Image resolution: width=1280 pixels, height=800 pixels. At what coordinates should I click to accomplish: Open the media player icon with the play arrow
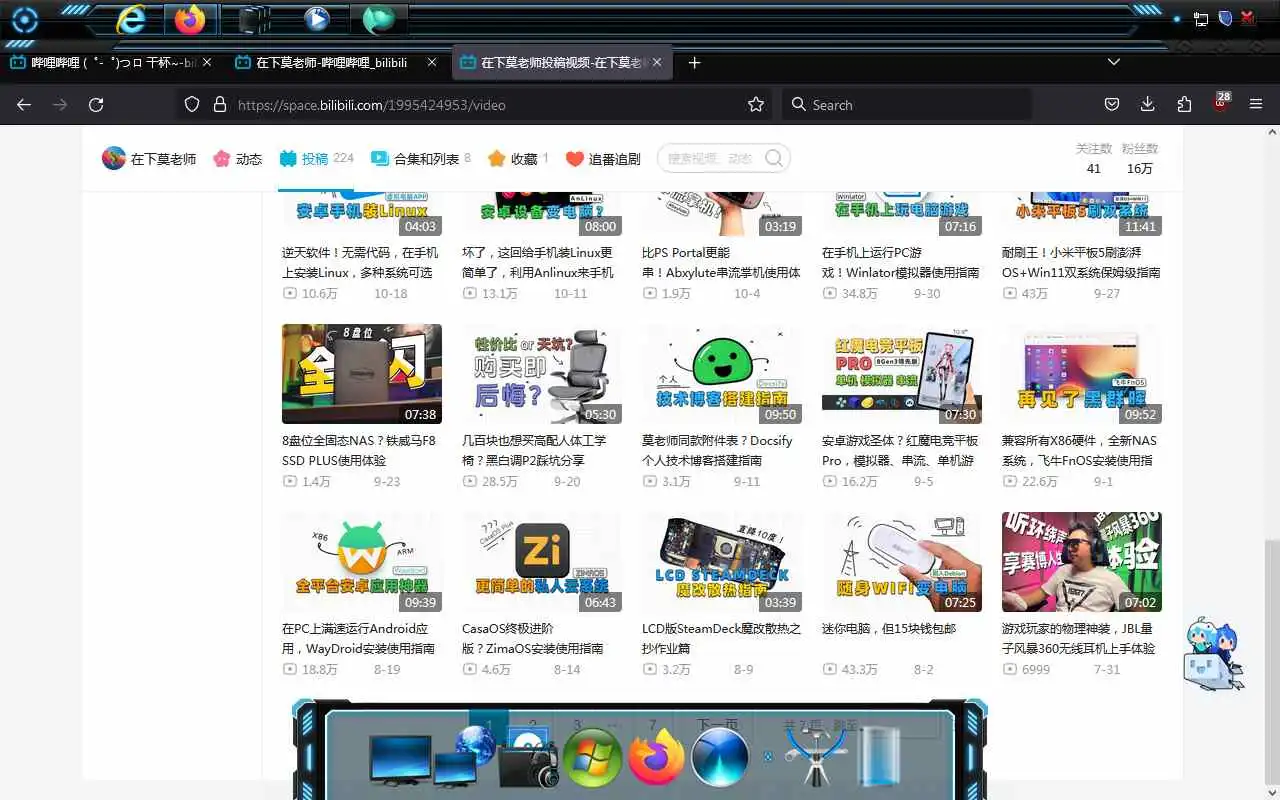click(x=317, y=19)
